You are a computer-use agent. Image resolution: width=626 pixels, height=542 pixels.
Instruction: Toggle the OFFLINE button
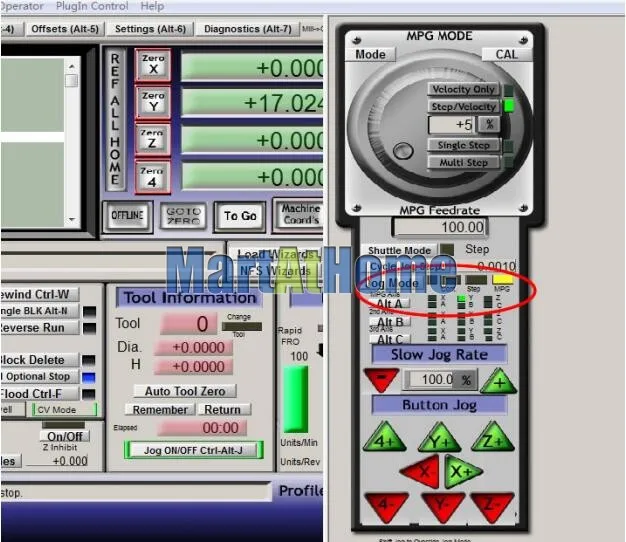tap(127, 216)
